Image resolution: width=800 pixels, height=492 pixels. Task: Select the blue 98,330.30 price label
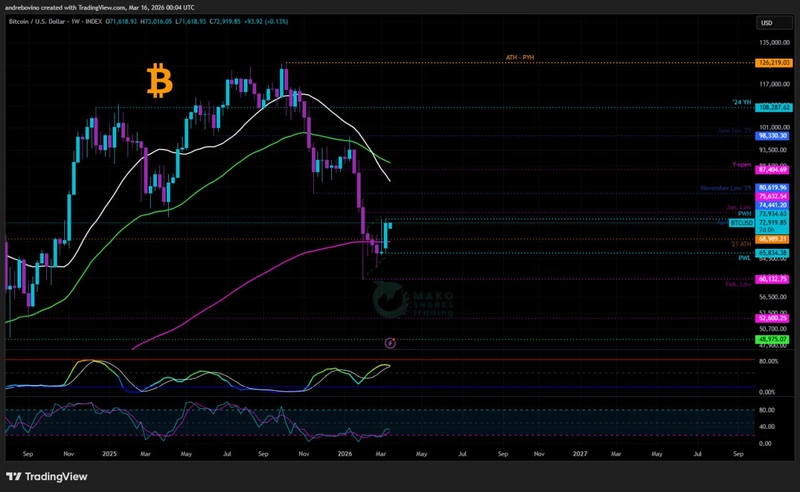point(774,136)
